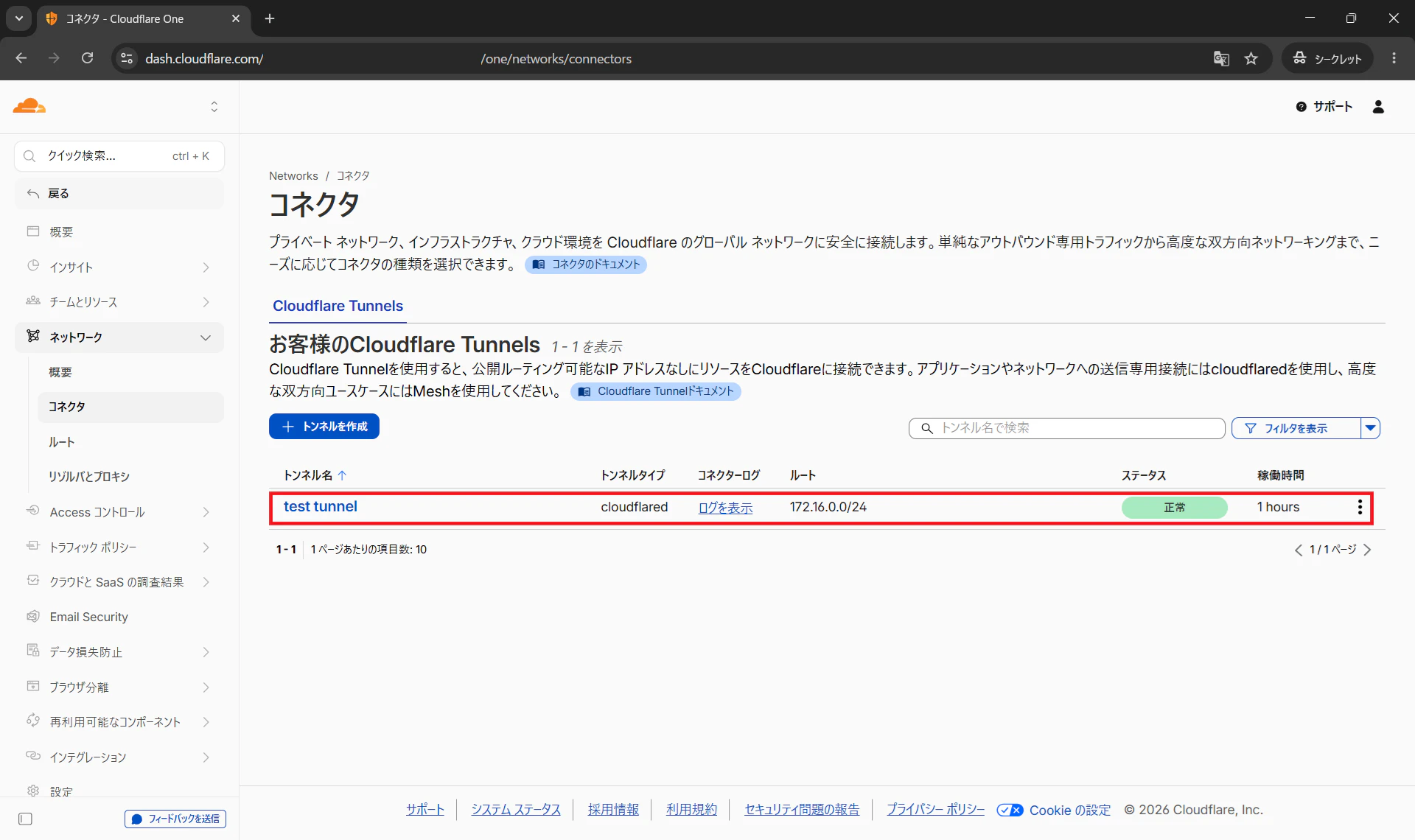This screenshot has width=1415, height=840.
Task: Open Cookie の設定 link
Action: point(1054,811)
